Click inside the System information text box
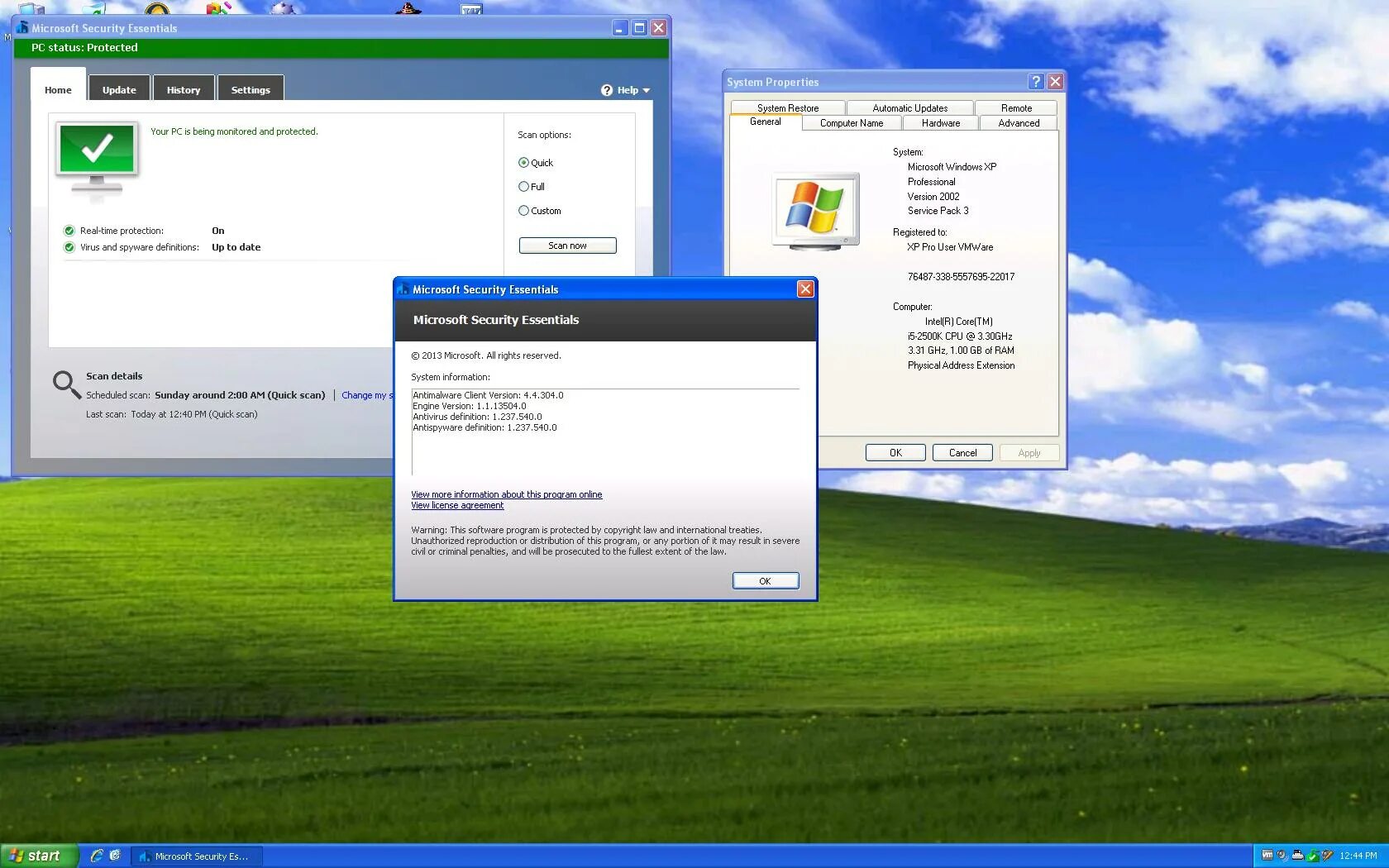The width and height of the screenshot is (1389, 868). (x=605, y=432)
